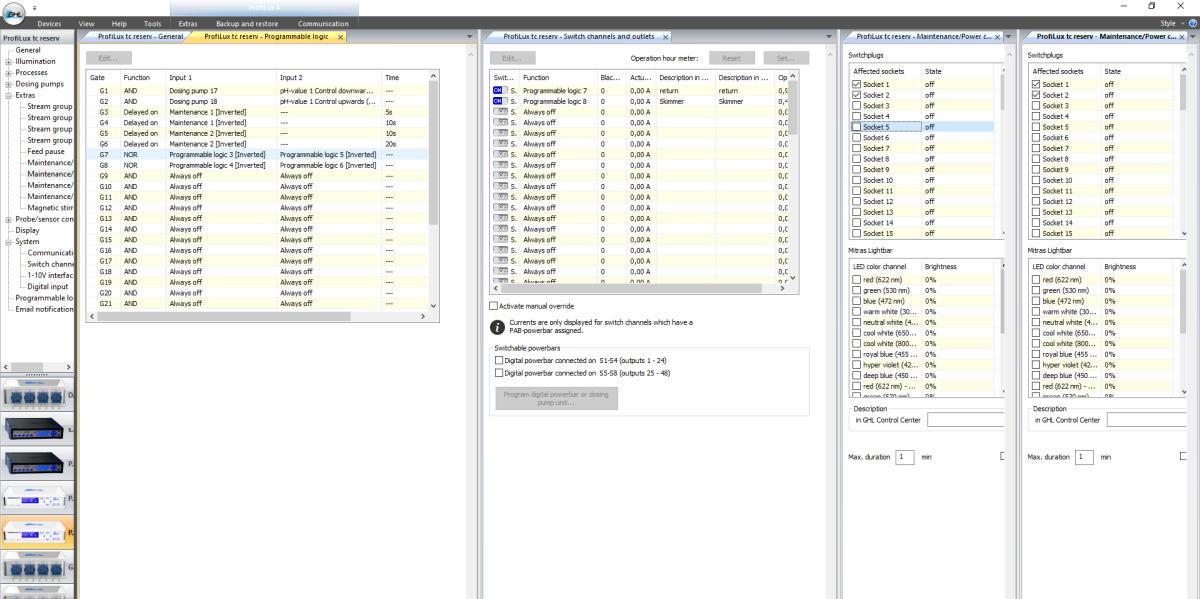Screen dimensions: 1200x599
Task: Click Max. duration field in first Maintenance pane
Action: 904,457
